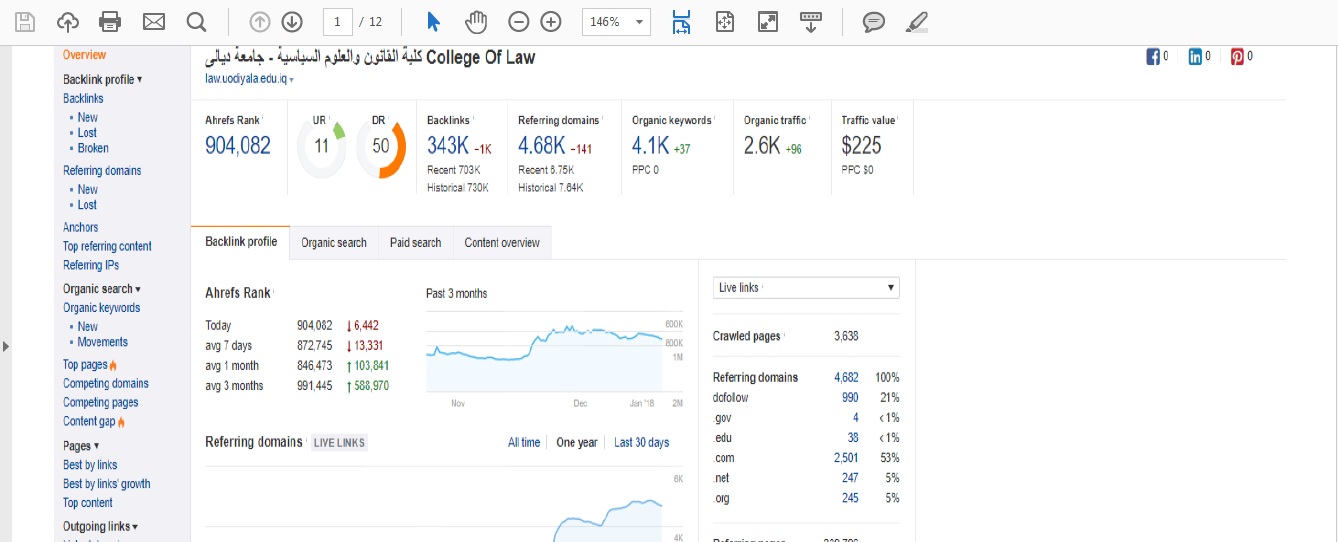Activate the selection arrow tool

[433, 22]
